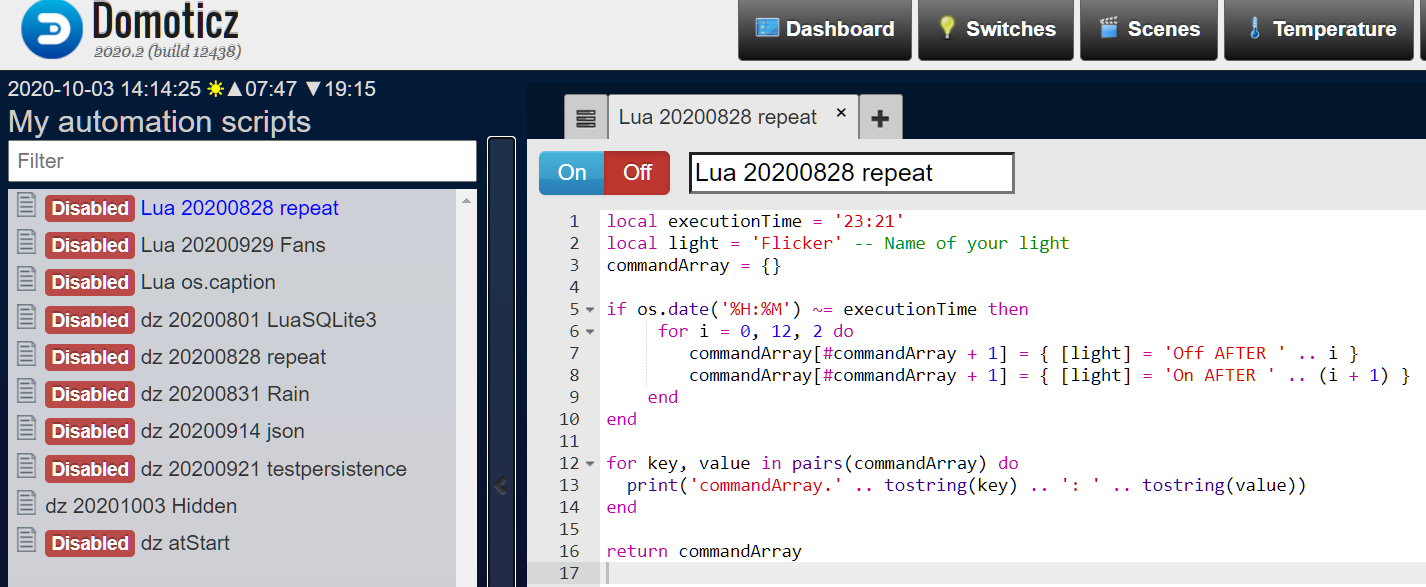Image resolution: width=1426 pixels, height=587 pixels.
Task: Click Disabled badge on dz atStart
Action: [90, 543]
